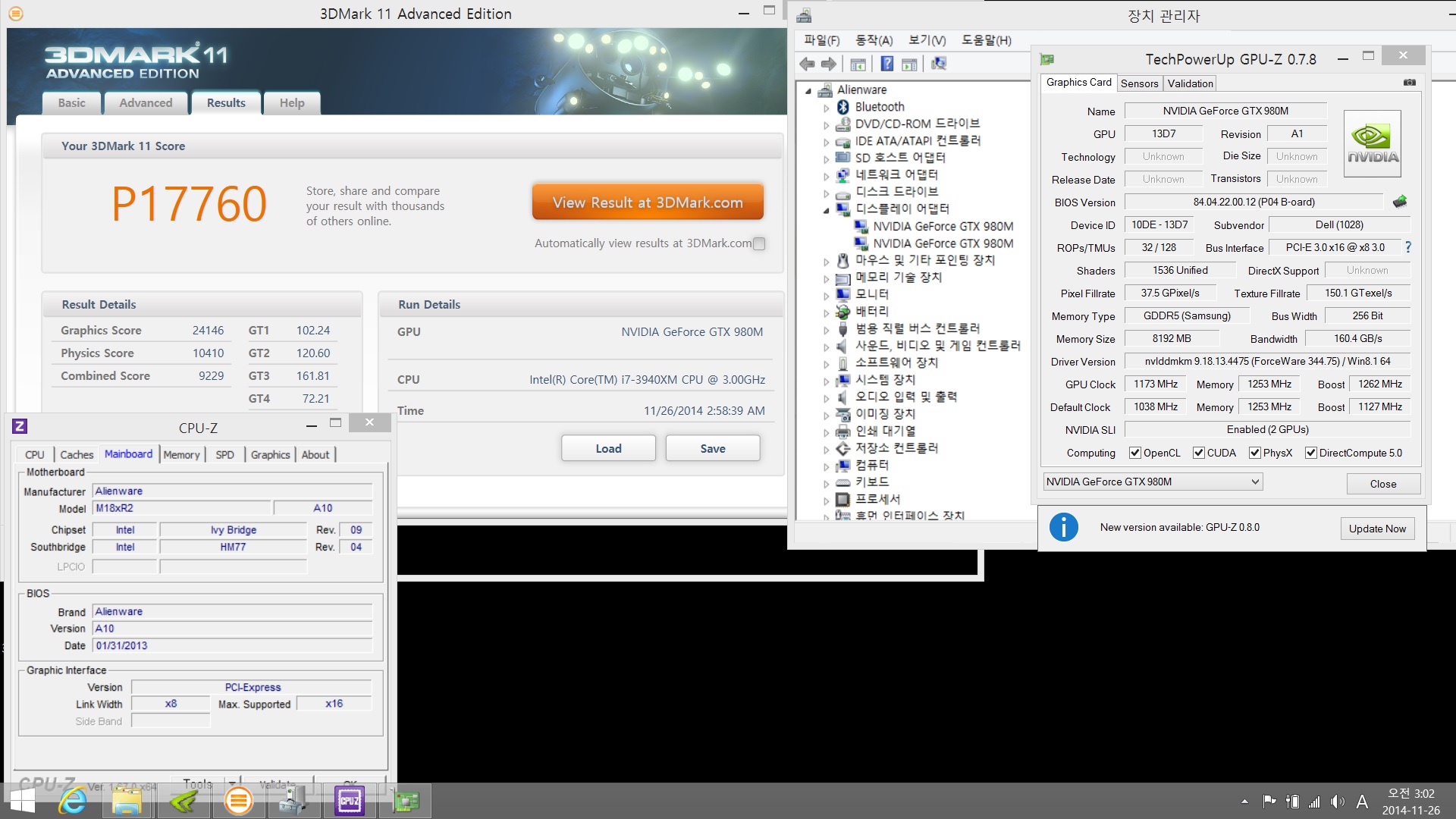Click the Save button in 3DMark 11
1456x819 pixels.
coord(713,448)
